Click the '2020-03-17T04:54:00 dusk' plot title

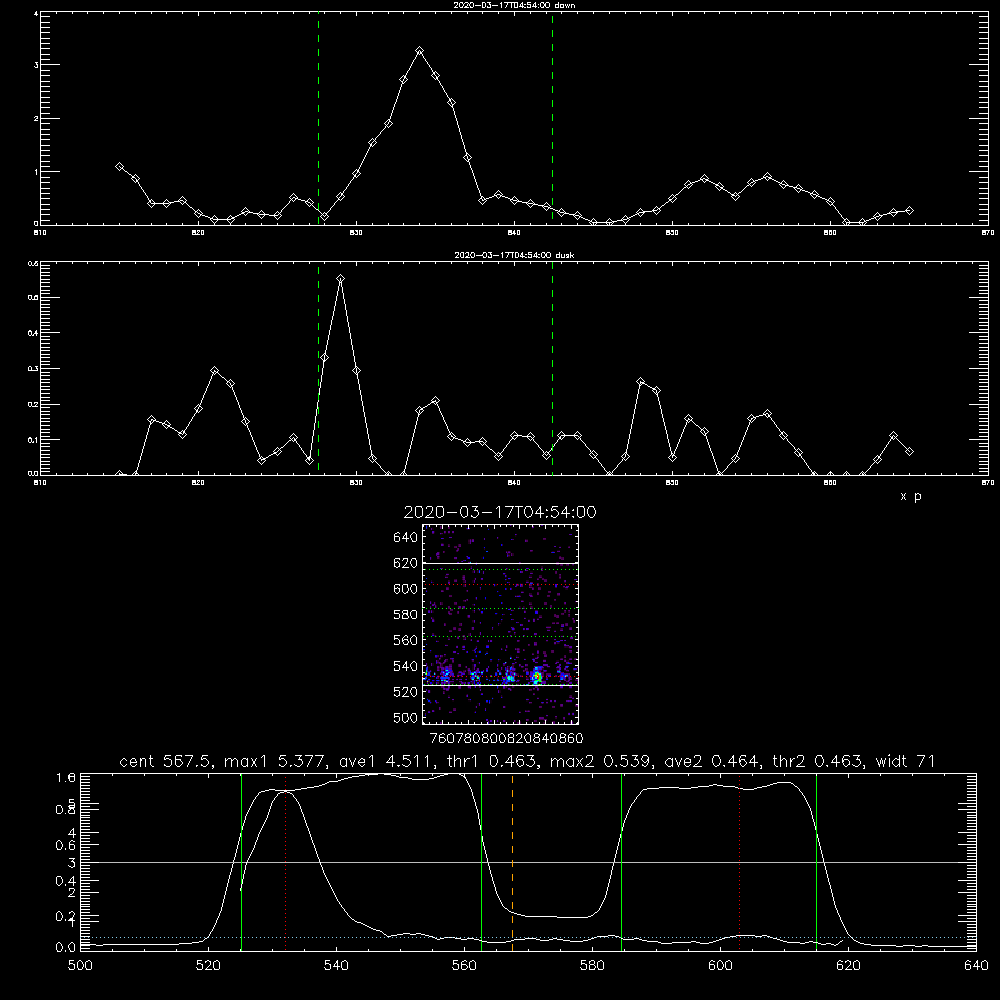point(514,255)
